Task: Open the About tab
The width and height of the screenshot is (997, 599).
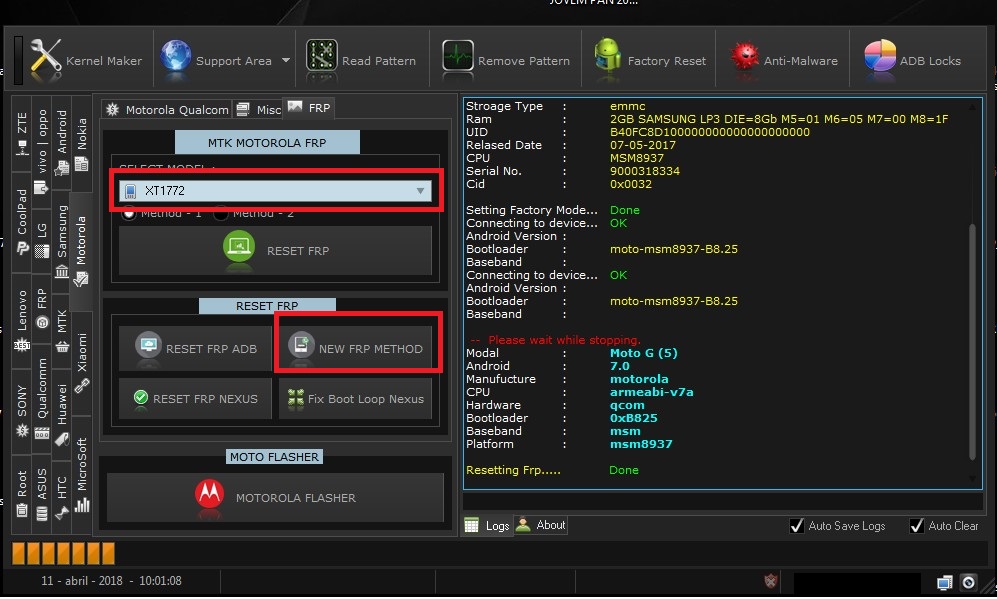Action: (x=541, y=525)
